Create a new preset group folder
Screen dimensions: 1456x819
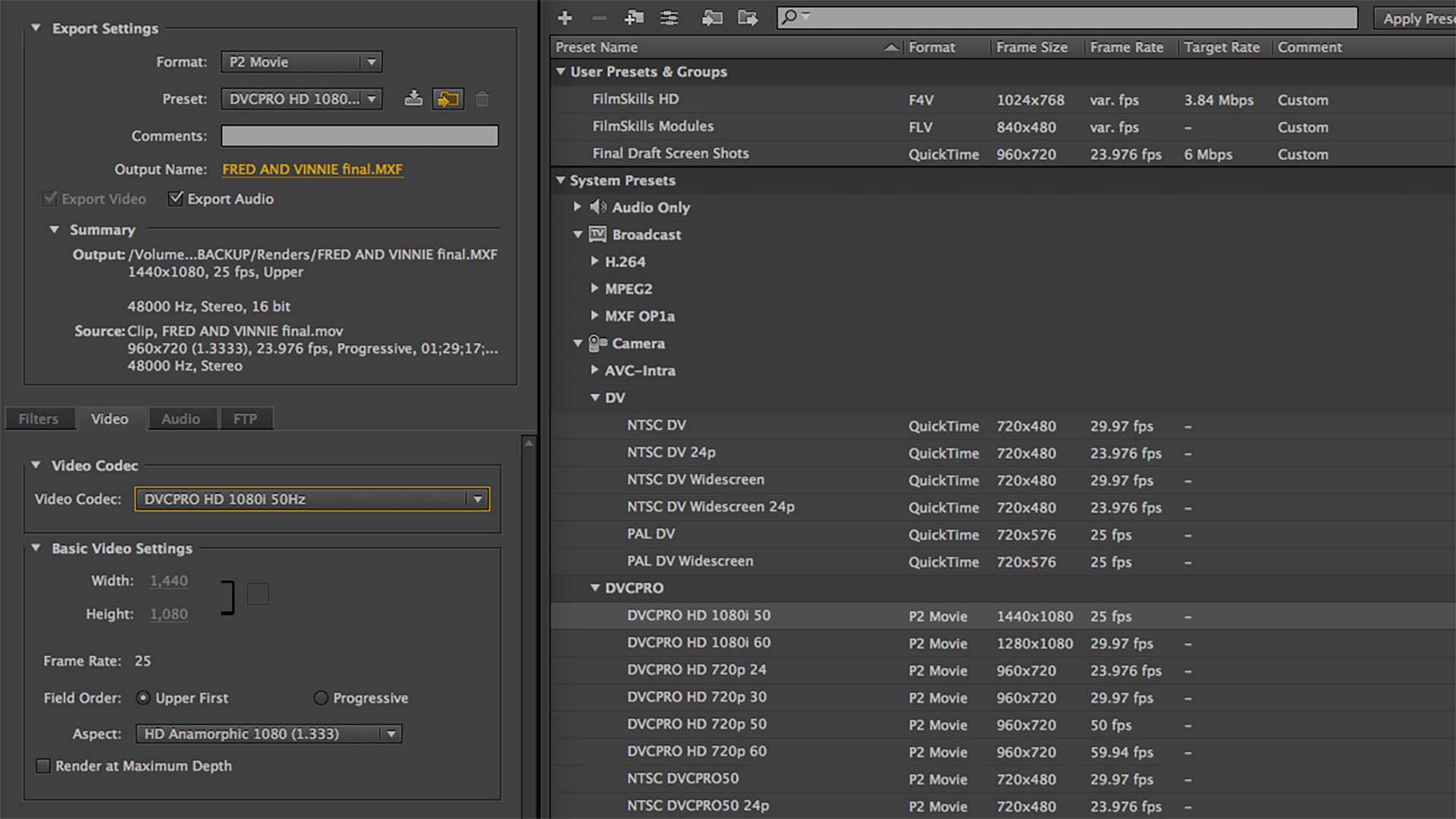pyautogui.click(x=634, y=17)
